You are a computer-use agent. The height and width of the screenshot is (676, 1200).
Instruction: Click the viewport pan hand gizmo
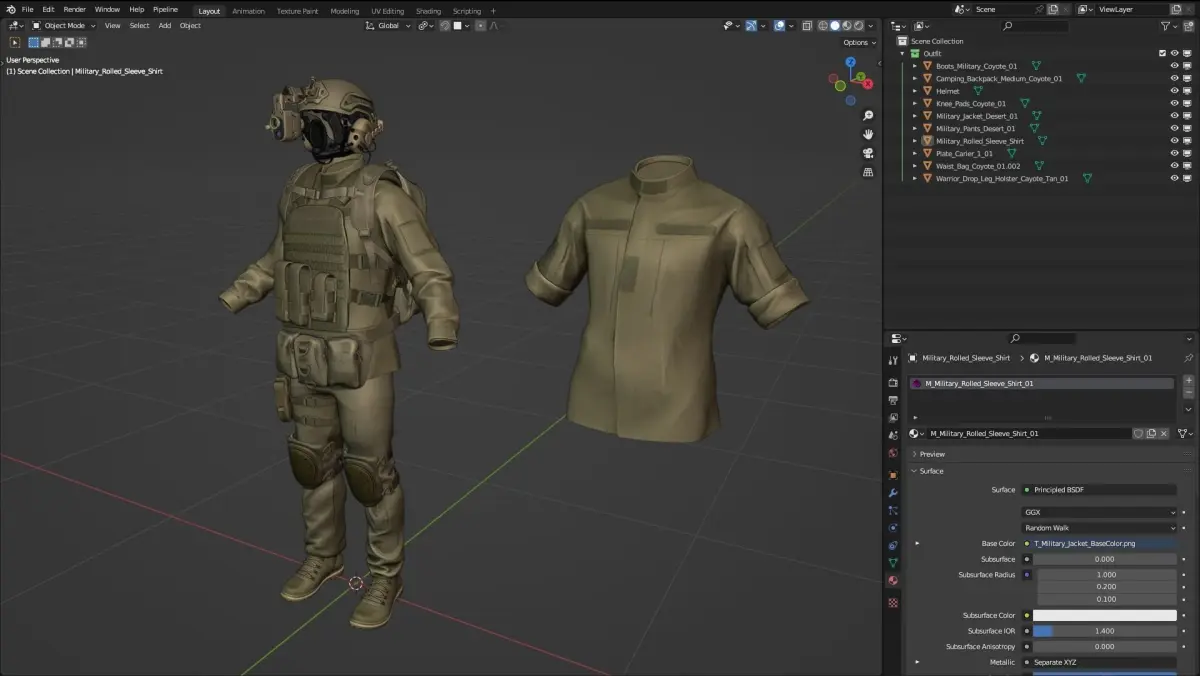click(x=868, y=134)
